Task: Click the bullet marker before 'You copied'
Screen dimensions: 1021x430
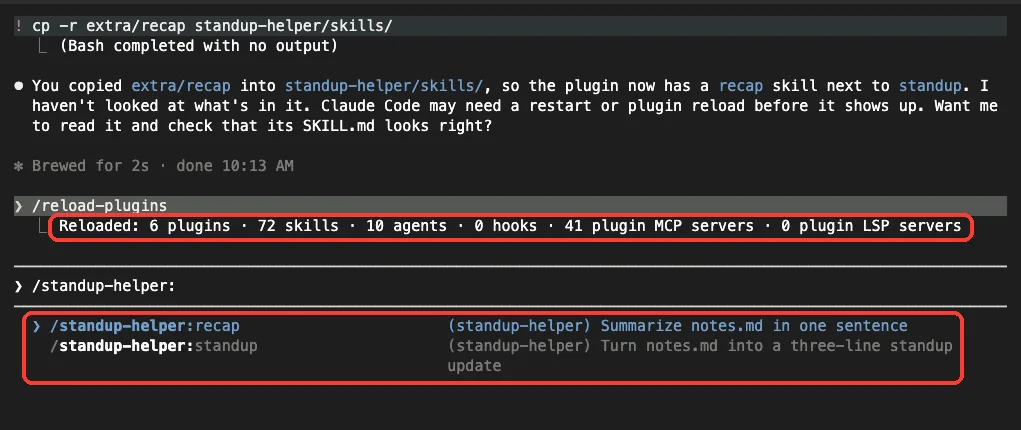Action: tap(18, 86)
